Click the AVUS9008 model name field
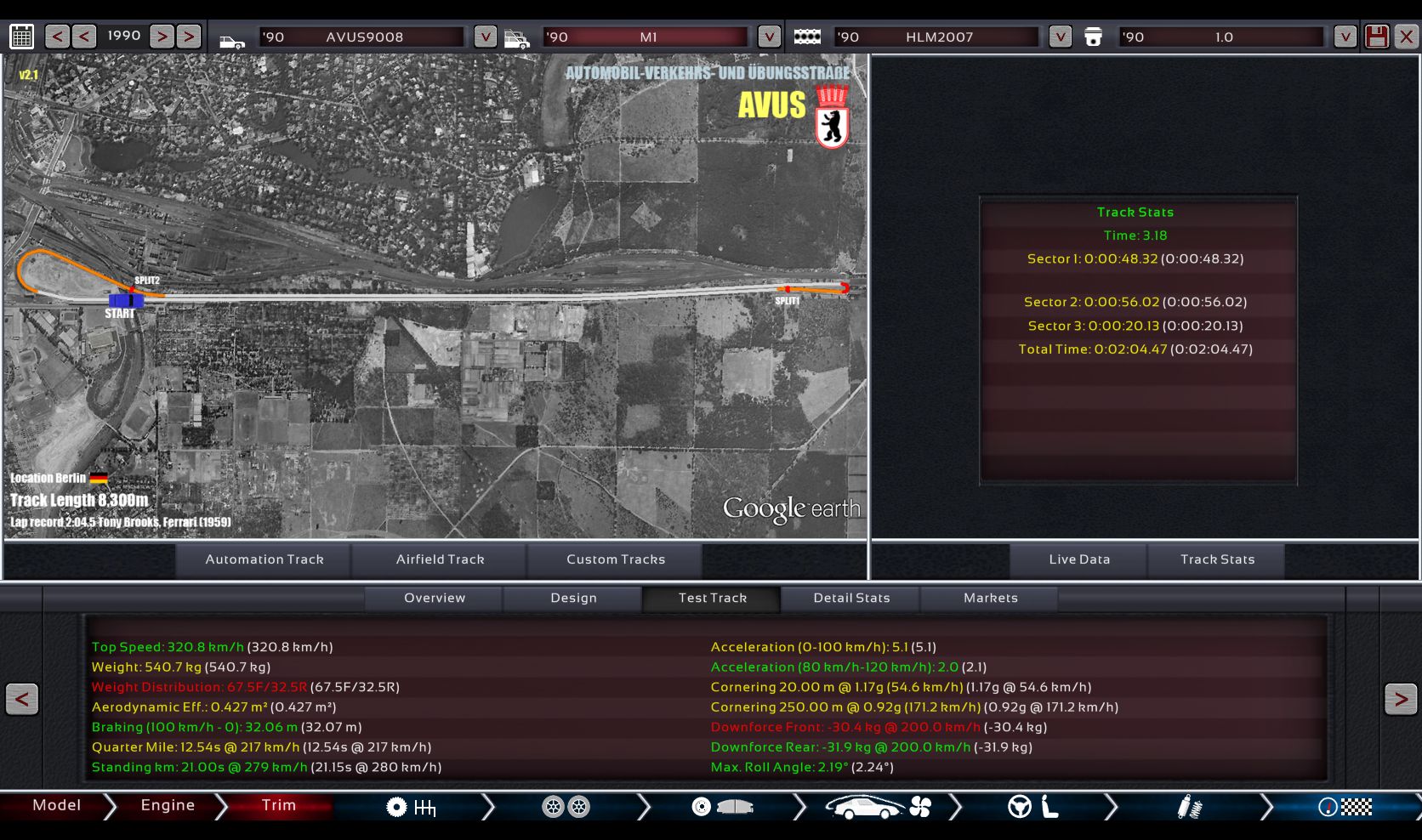 361,37
